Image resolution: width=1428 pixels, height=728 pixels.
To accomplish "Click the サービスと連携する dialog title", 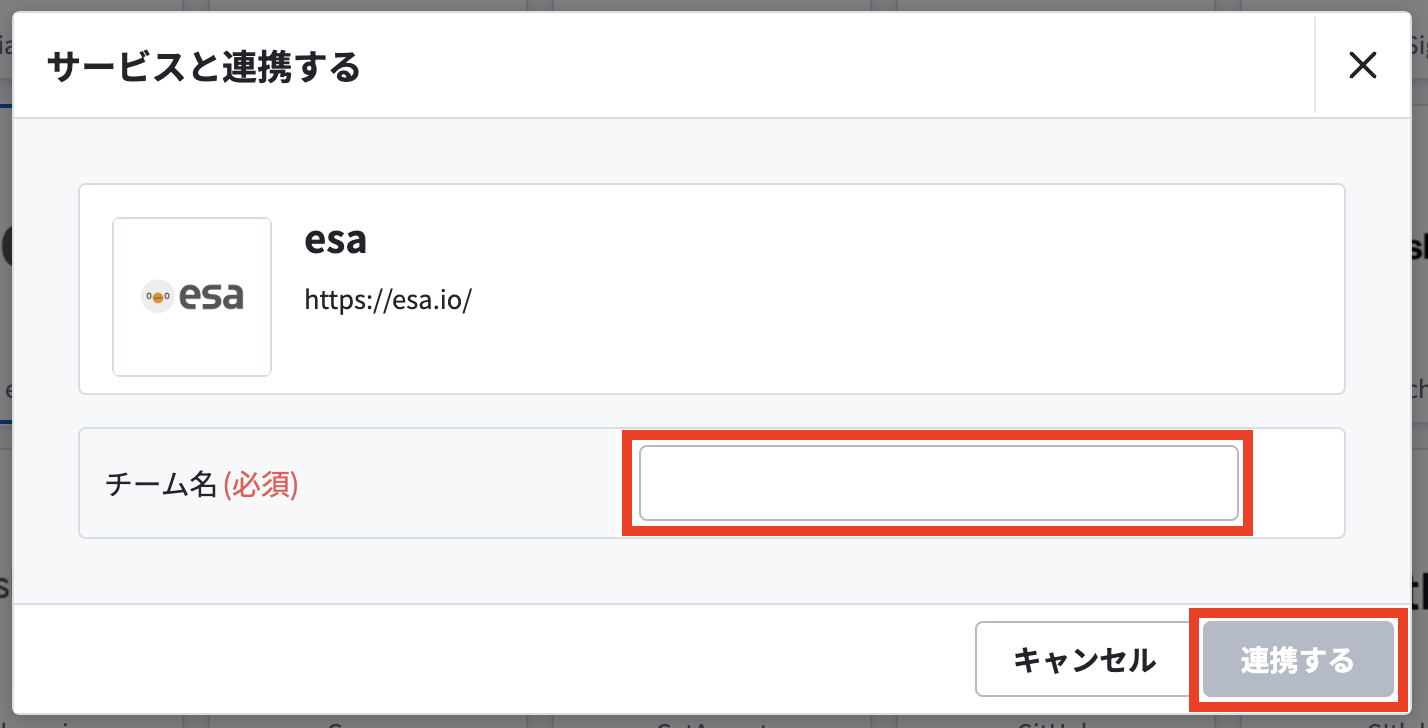I will coord(204,67).
